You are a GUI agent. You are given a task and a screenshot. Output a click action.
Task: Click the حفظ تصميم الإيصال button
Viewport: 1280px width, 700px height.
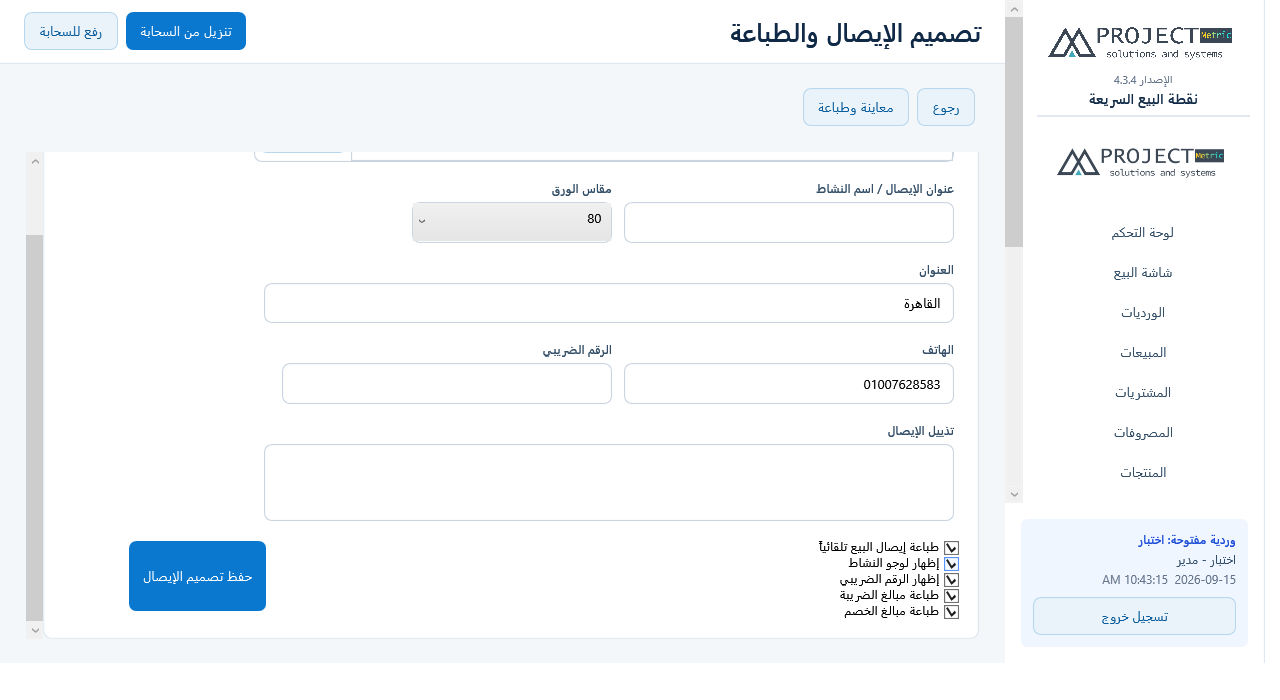coord(197,576)
